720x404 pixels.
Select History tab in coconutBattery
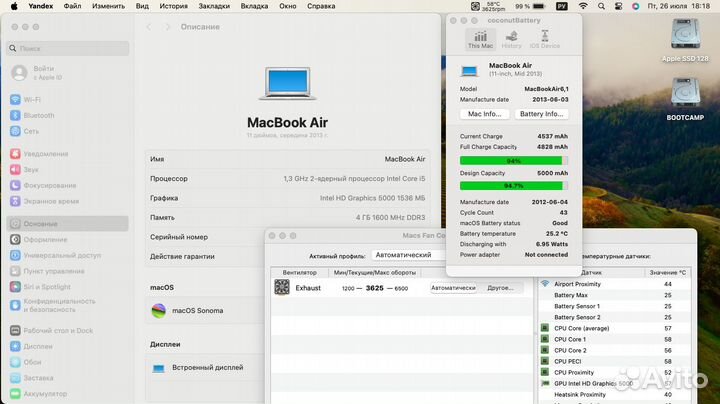pos(512,39)
